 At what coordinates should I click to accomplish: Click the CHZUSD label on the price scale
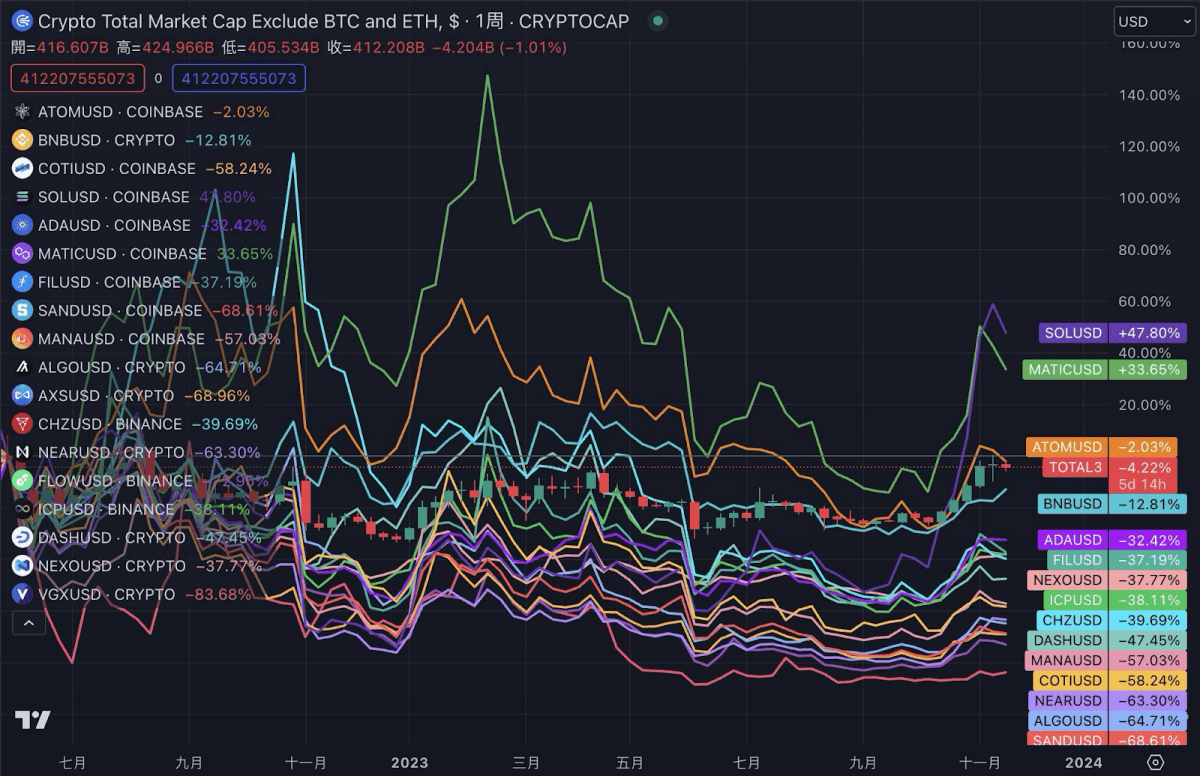1073,620
